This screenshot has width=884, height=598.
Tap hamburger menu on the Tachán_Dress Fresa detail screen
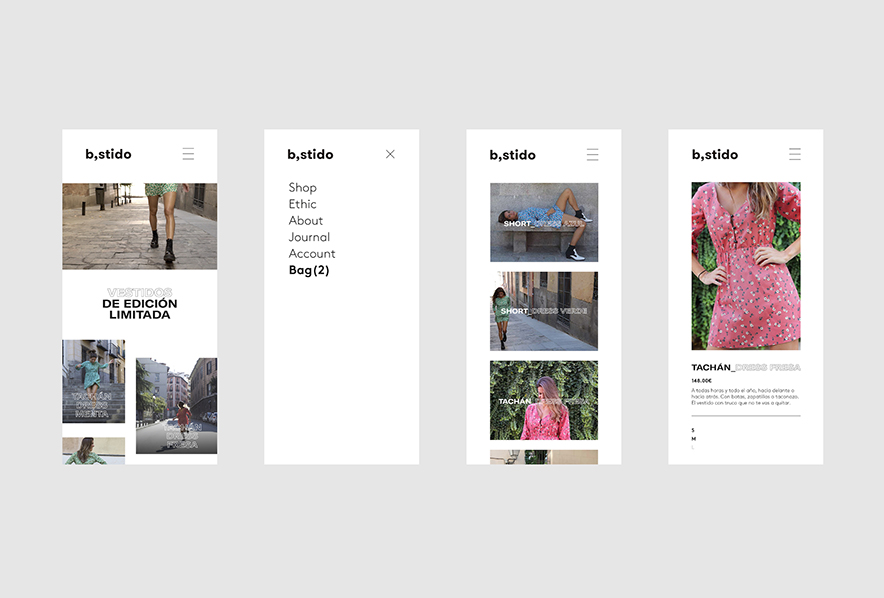click(x=795, y=154)
